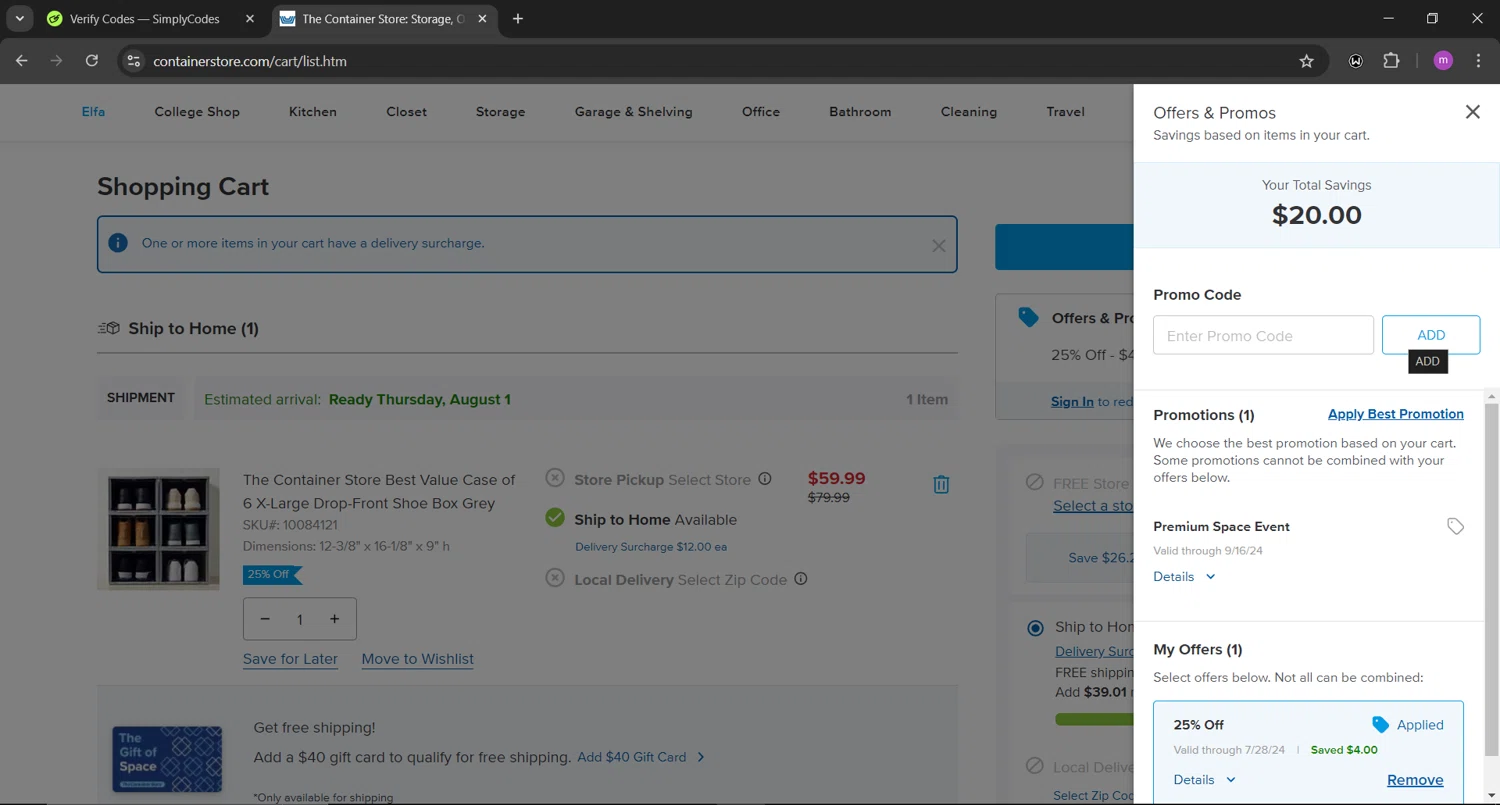The width and height of the screenshot is (1500, 805).
Task: Reload the current page
Action: tap(92, 61)
